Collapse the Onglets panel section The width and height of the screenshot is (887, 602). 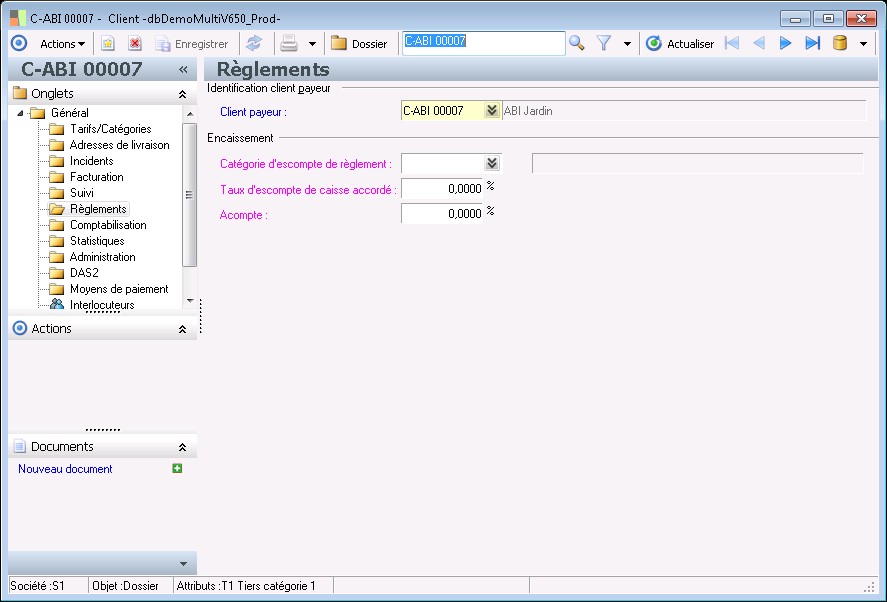[182, 93]
